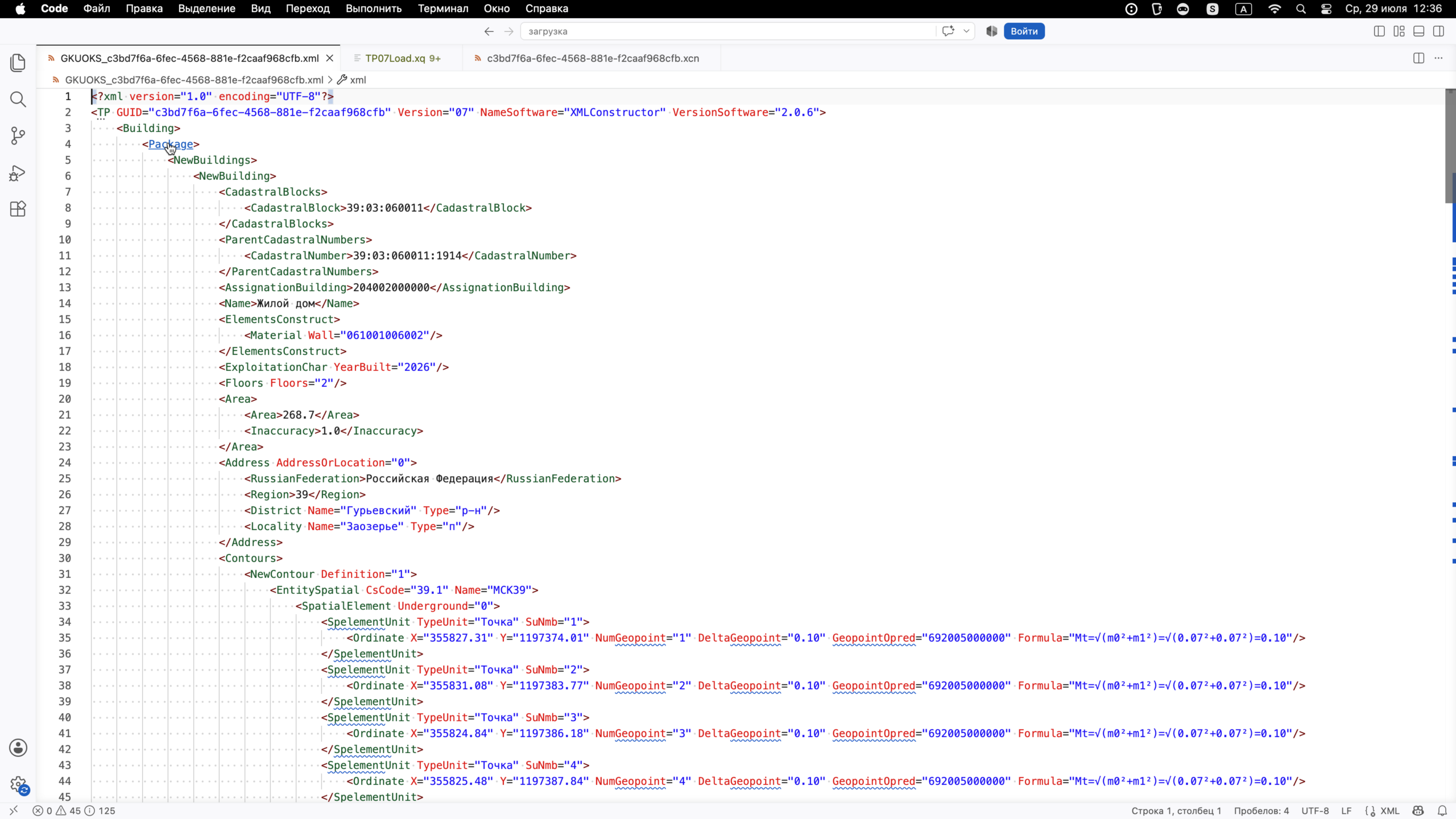Switch the input source indicator A
This screenshot has width=1456, height=819.
[1244, 9]
